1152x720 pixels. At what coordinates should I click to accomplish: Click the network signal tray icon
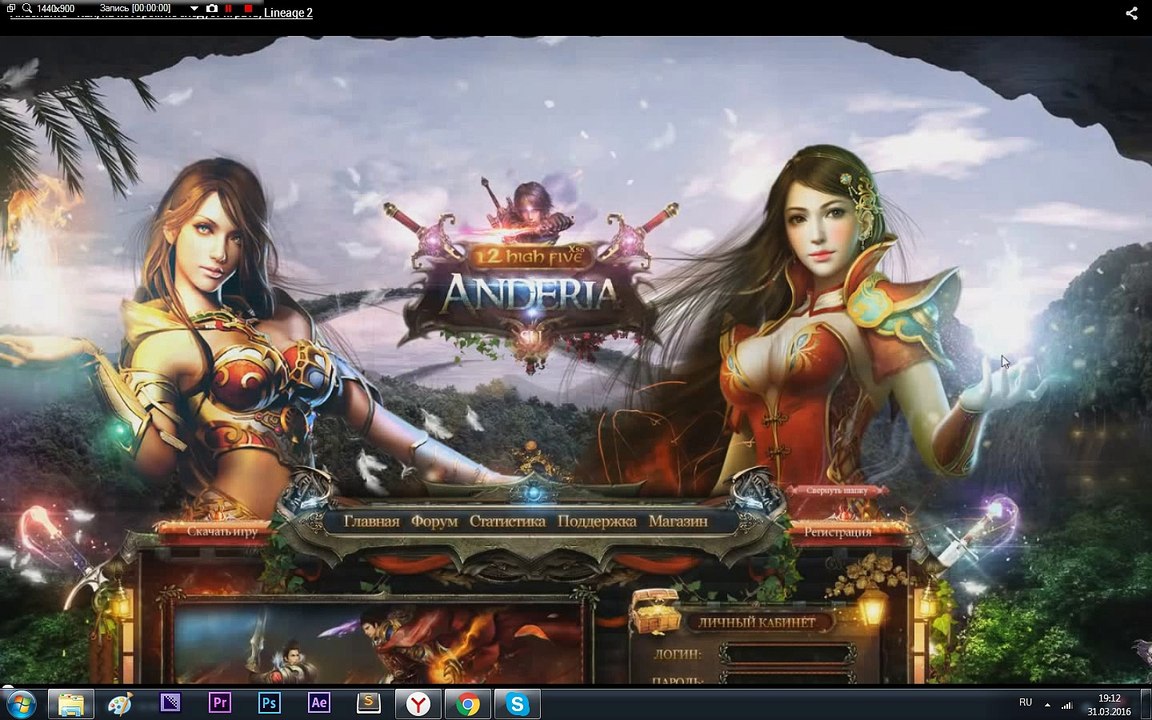point(1067,705)
